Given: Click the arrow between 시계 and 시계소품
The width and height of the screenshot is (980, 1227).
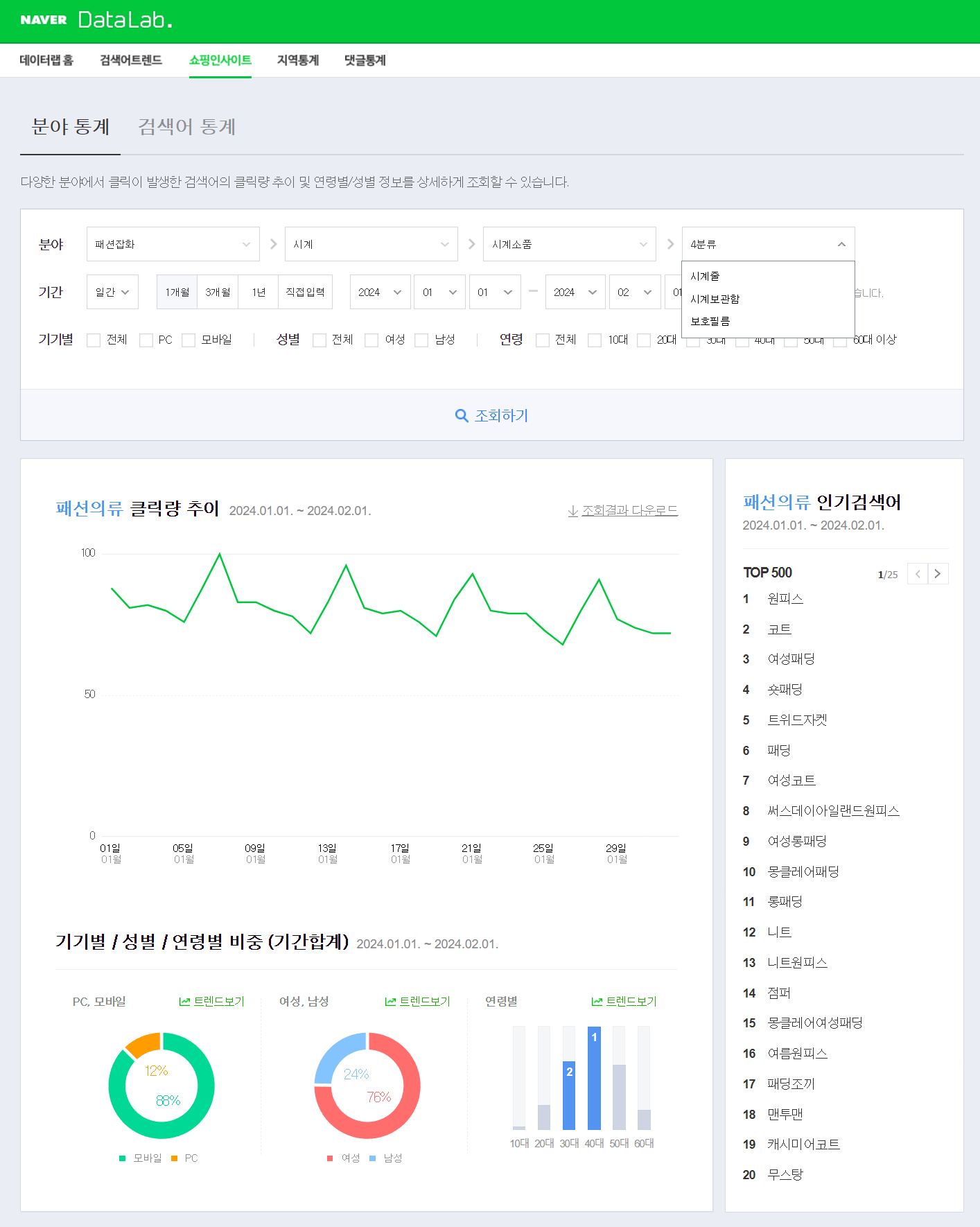Looking at the screenshot, I should (x=471, y=244).
